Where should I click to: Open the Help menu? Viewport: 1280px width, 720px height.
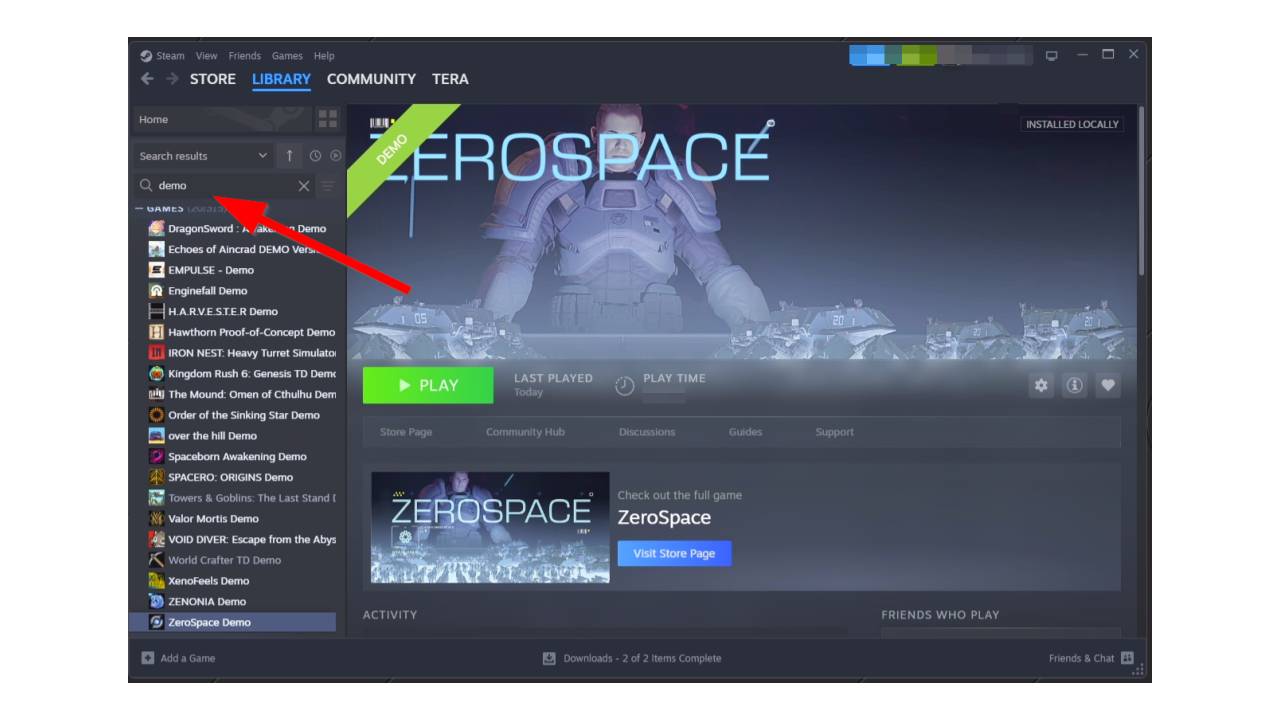[x=324, y=56]
